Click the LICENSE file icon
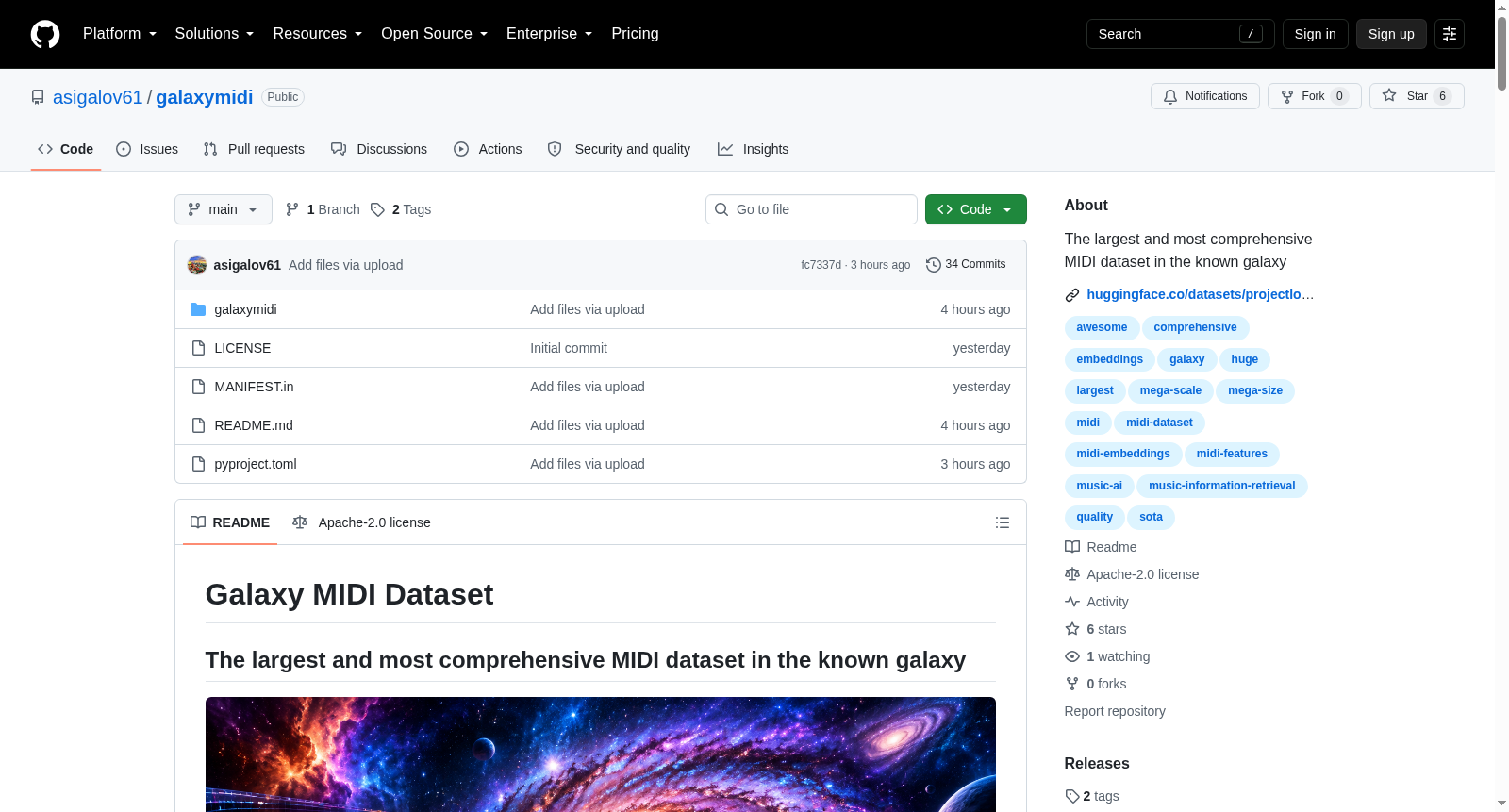The width and height of the screenshot is (1509, 812). tap(198, 348)
